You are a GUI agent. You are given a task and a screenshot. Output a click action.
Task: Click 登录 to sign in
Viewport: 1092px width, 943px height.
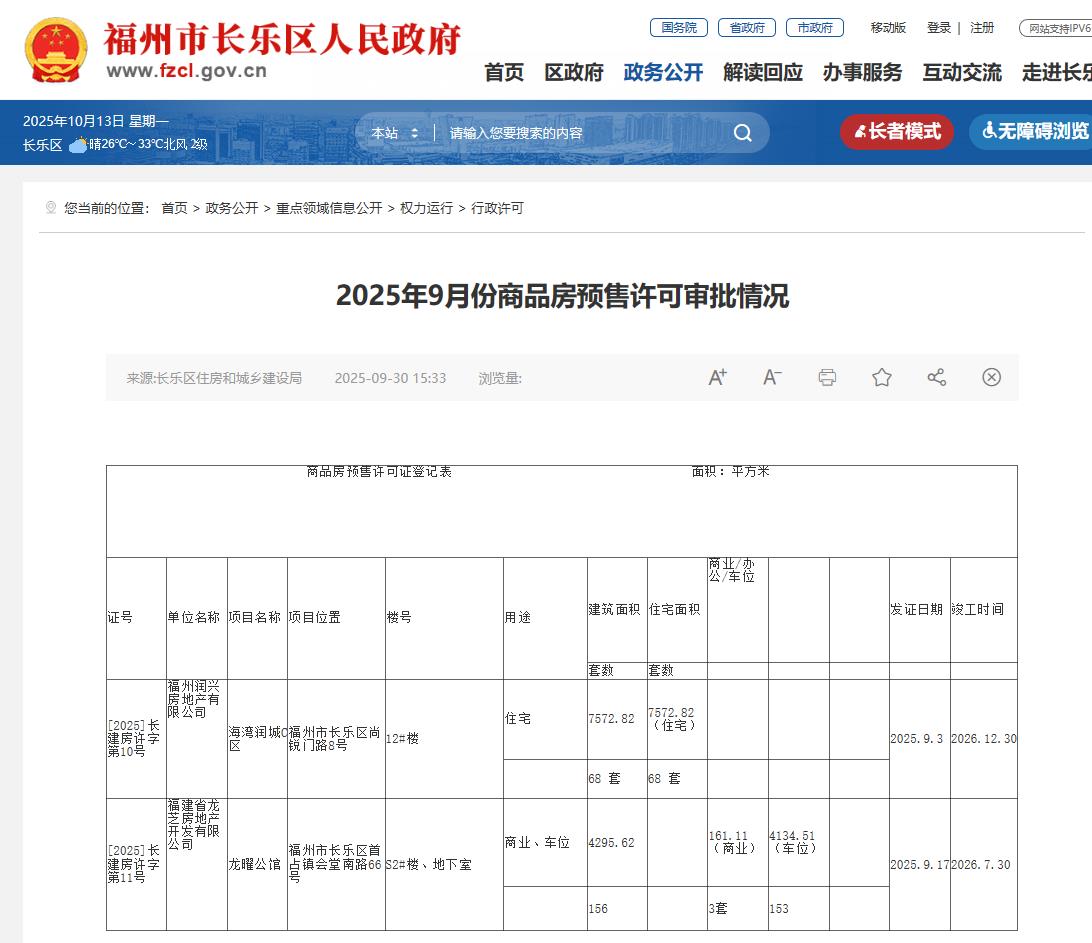click(938, 28)
